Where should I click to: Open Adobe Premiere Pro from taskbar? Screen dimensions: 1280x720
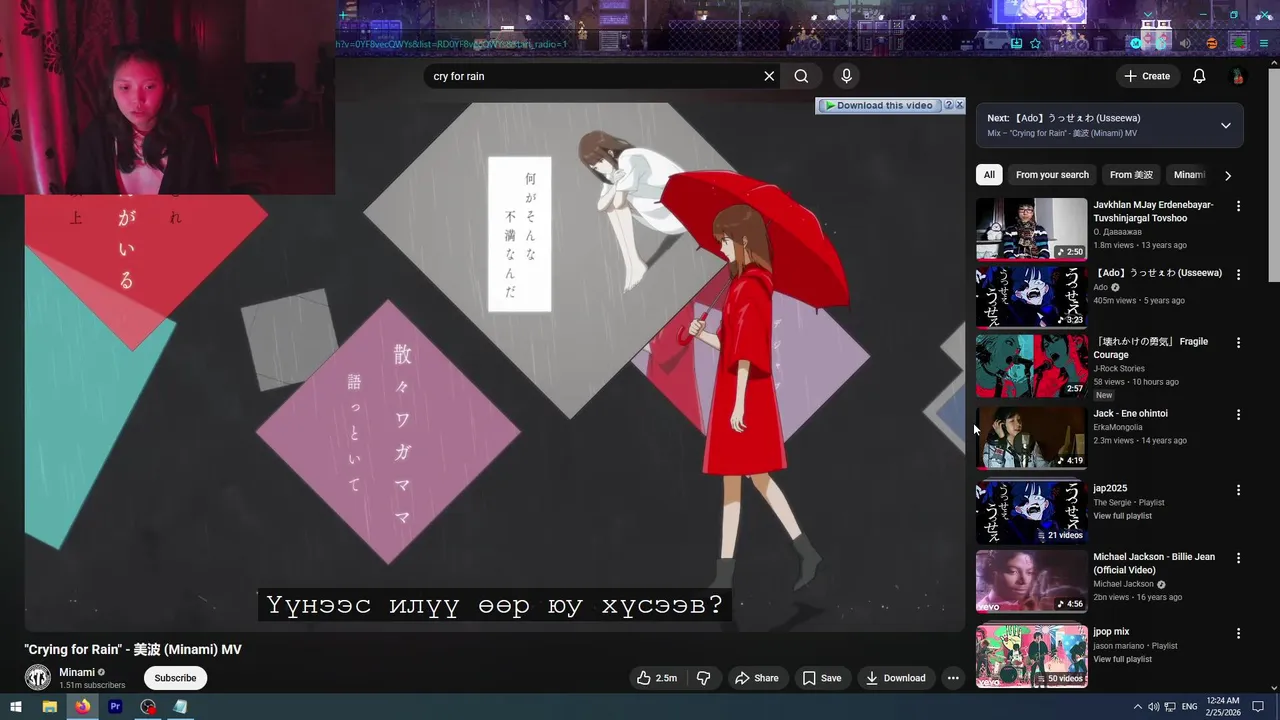(x=115, y=707)
